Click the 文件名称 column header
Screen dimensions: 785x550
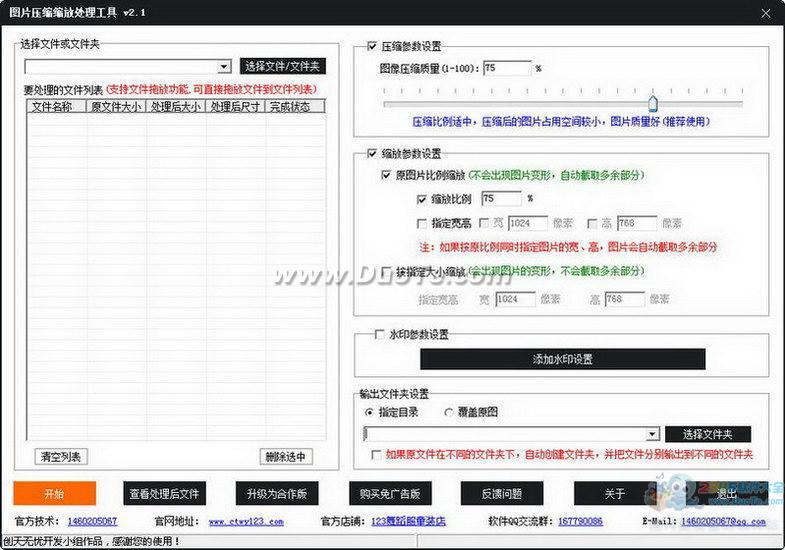click(x=56, y=107)
